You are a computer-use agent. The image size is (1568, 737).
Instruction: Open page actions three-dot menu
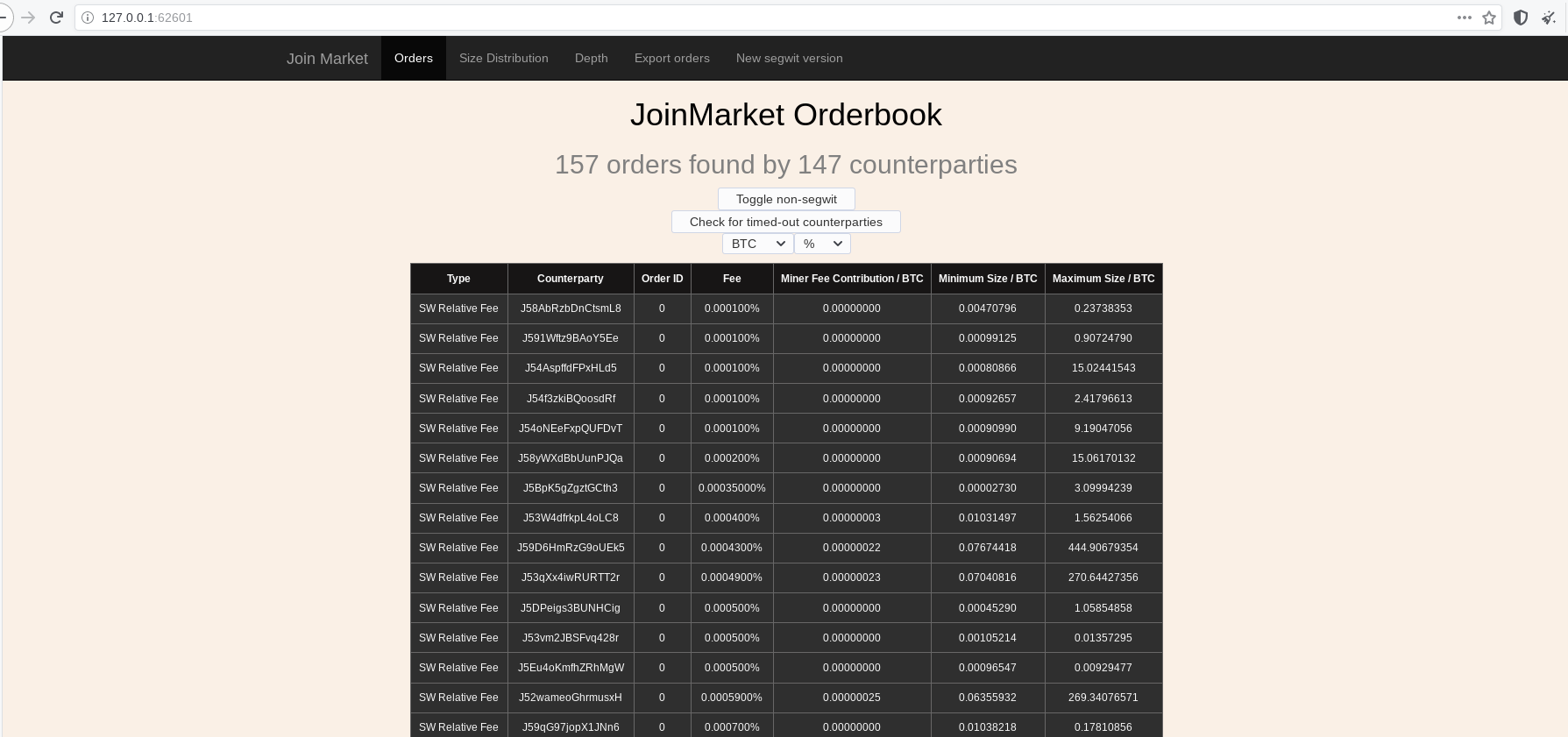coord(1464,18)
